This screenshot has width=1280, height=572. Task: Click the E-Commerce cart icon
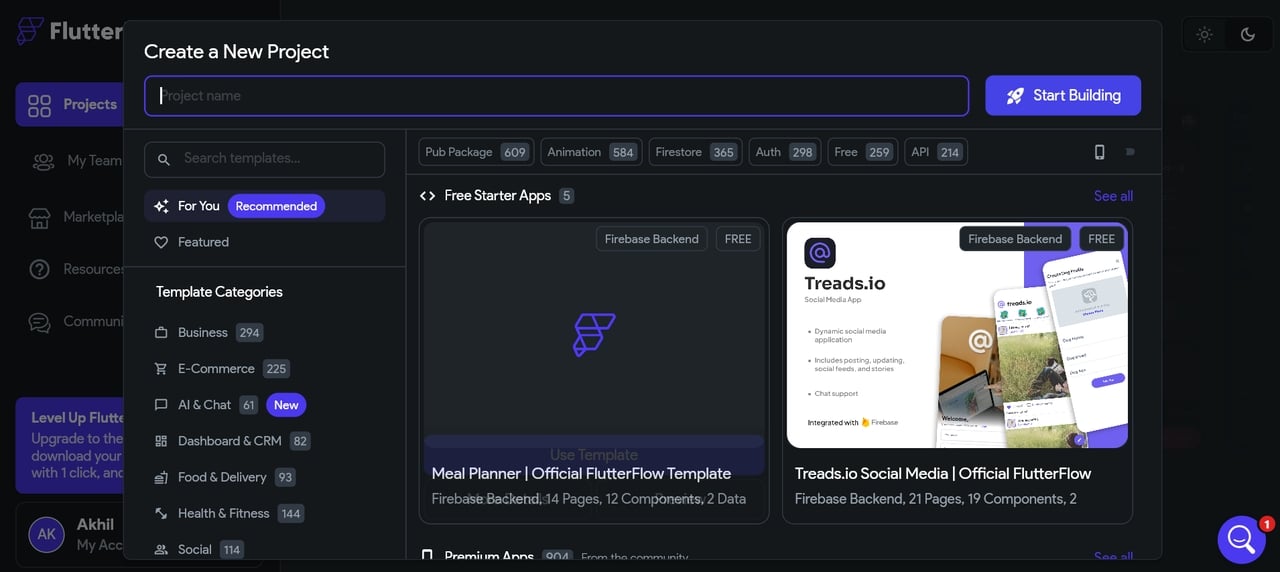(161, 369)
